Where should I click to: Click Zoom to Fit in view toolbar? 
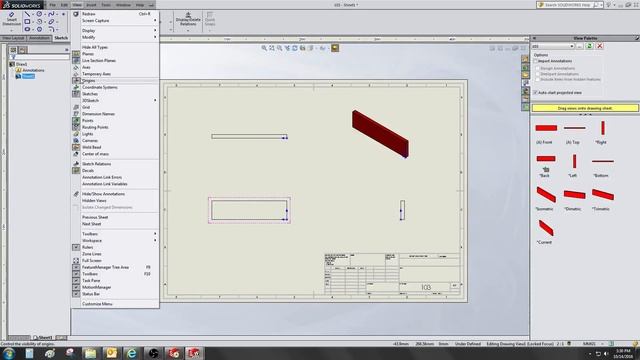pyautogui.click(x=264, y=48)
